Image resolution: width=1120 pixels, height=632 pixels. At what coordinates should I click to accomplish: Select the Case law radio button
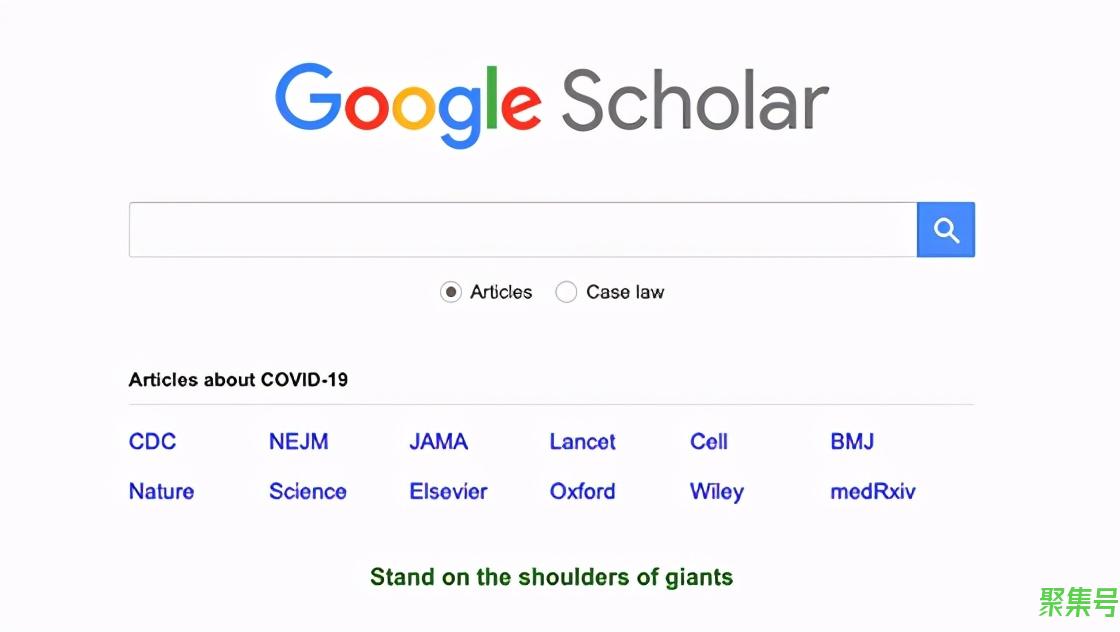pos(566,292)
